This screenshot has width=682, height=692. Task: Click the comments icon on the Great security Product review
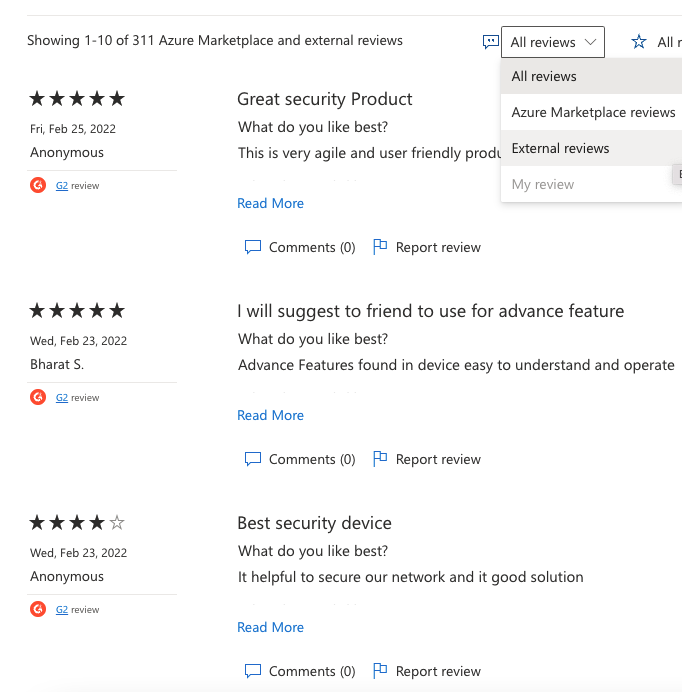[x=253, y=247]
